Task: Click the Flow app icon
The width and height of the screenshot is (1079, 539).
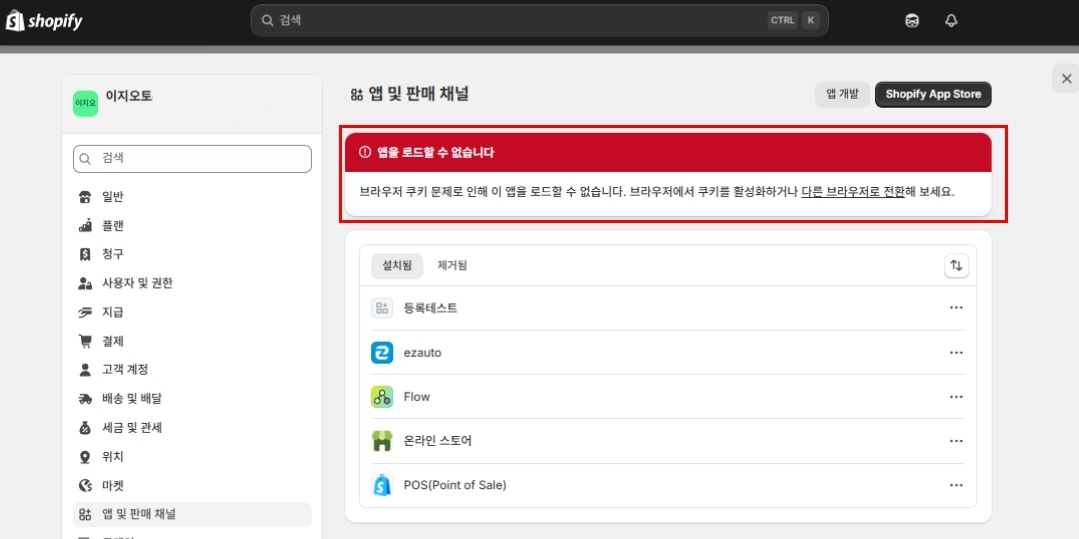Action: (382, 397)
